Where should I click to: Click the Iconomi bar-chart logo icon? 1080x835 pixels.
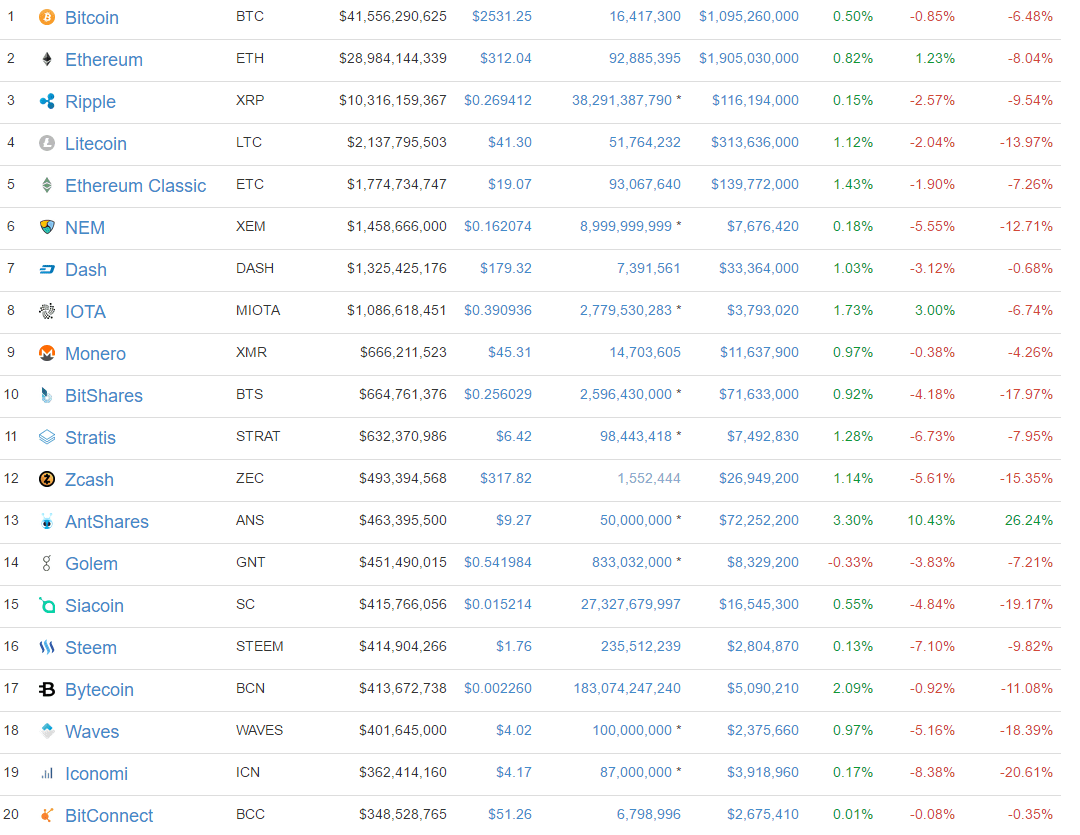[x=47, y=774]
